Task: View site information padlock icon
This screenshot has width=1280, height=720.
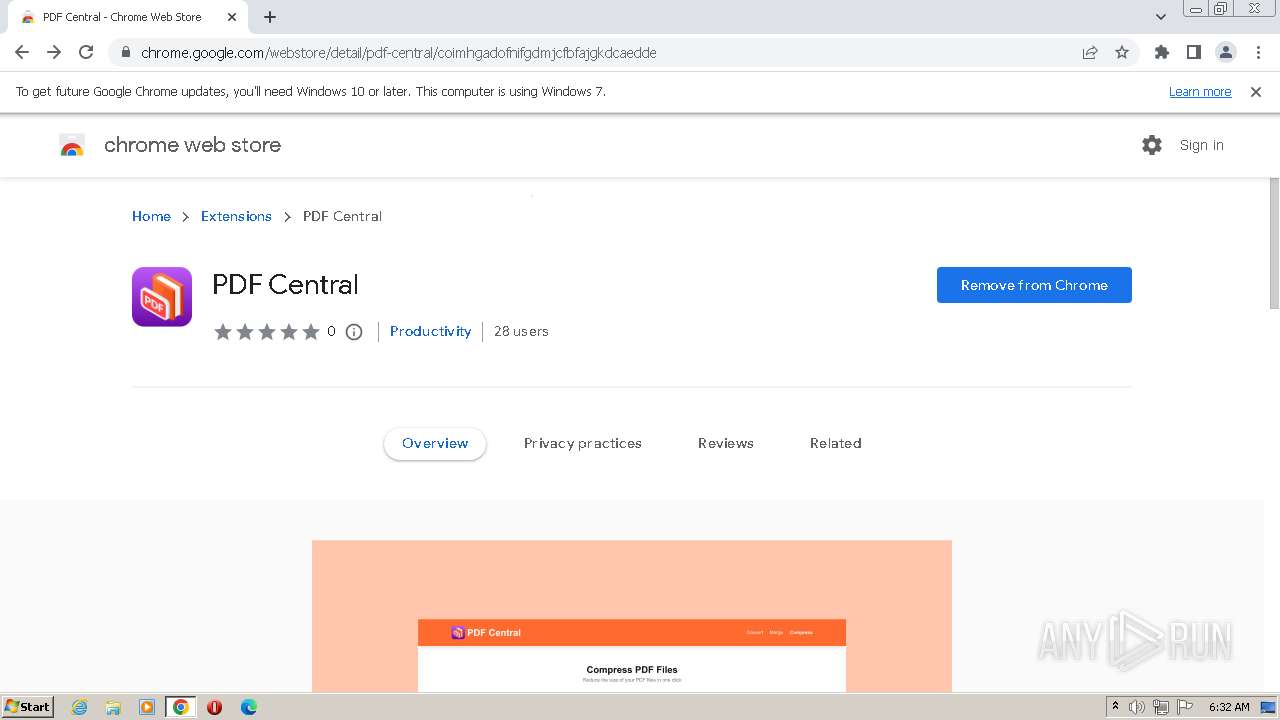Action: [125, 53]
